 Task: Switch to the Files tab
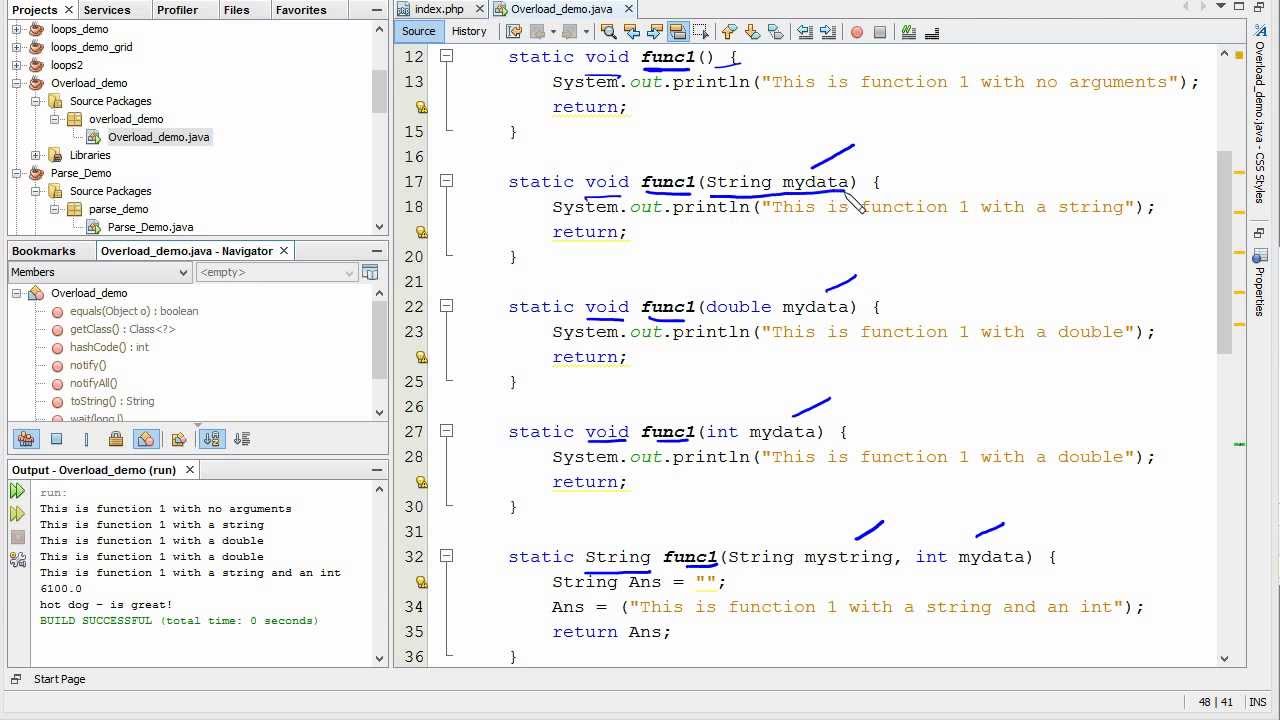237,10
